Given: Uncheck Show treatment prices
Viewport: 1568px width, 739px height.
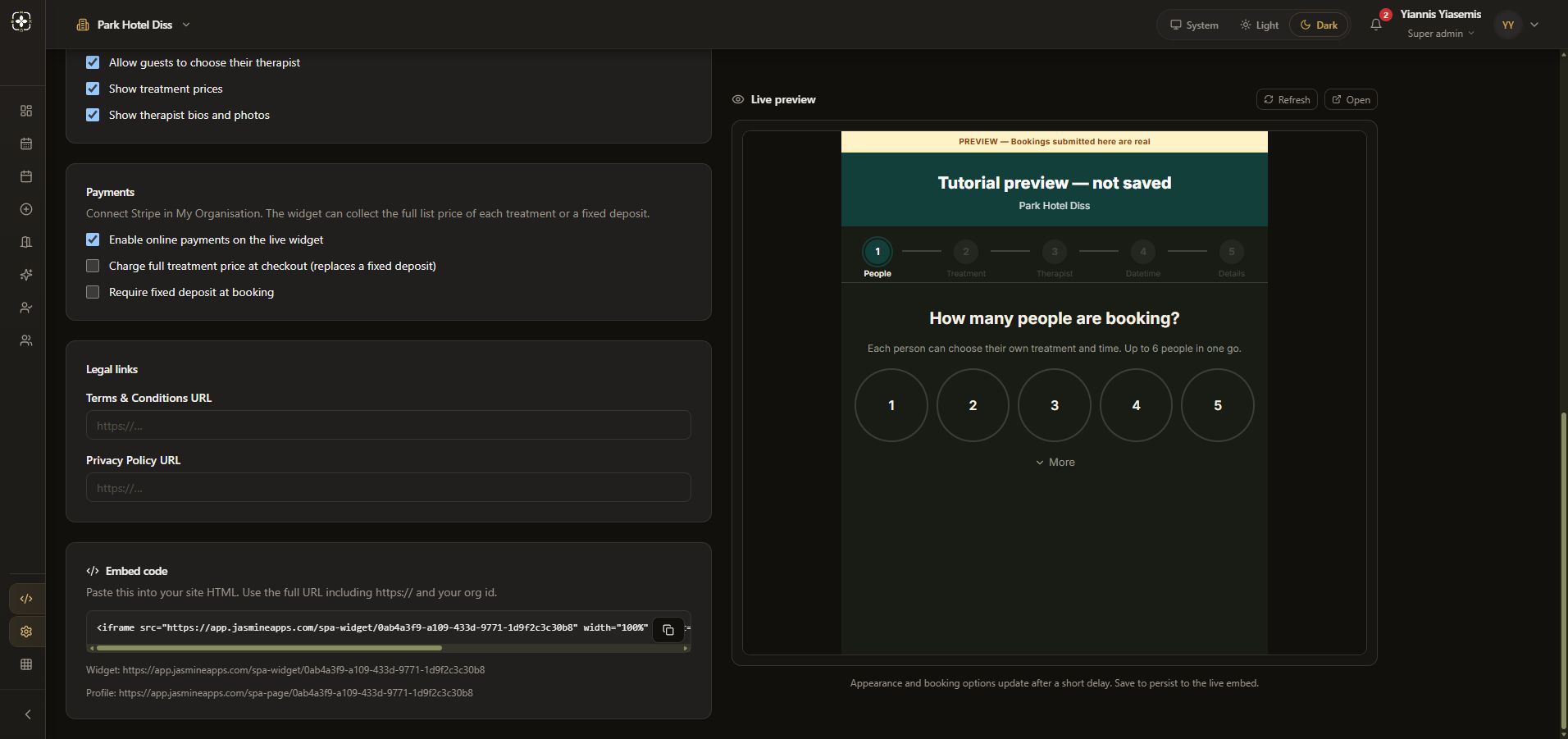Looking at the screenshot, I should pos(93,89).
